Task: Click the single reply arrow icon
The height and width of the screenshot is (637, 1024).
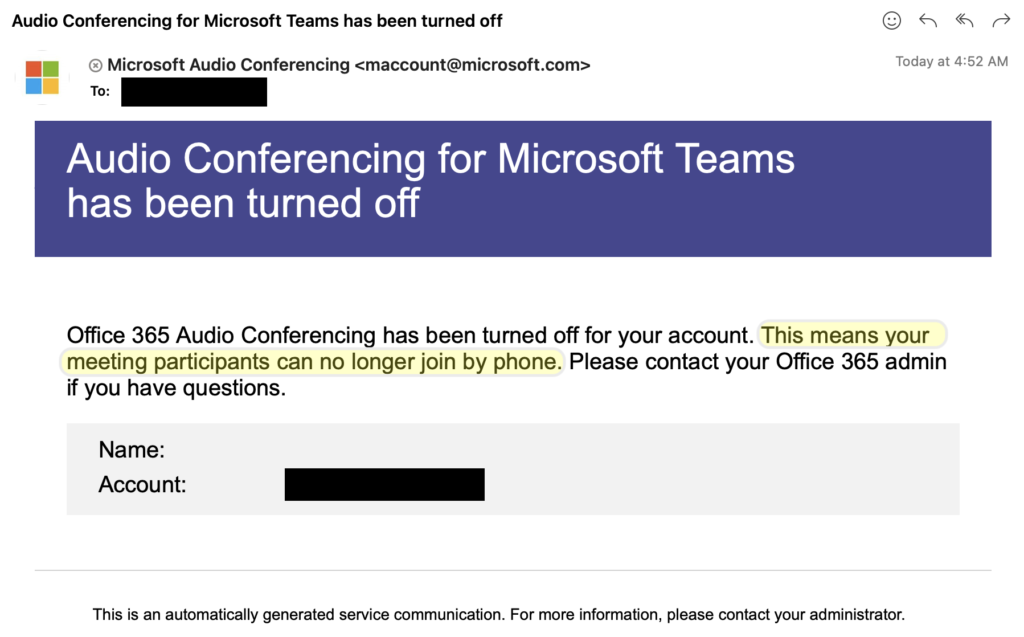Action: point(927,20)
